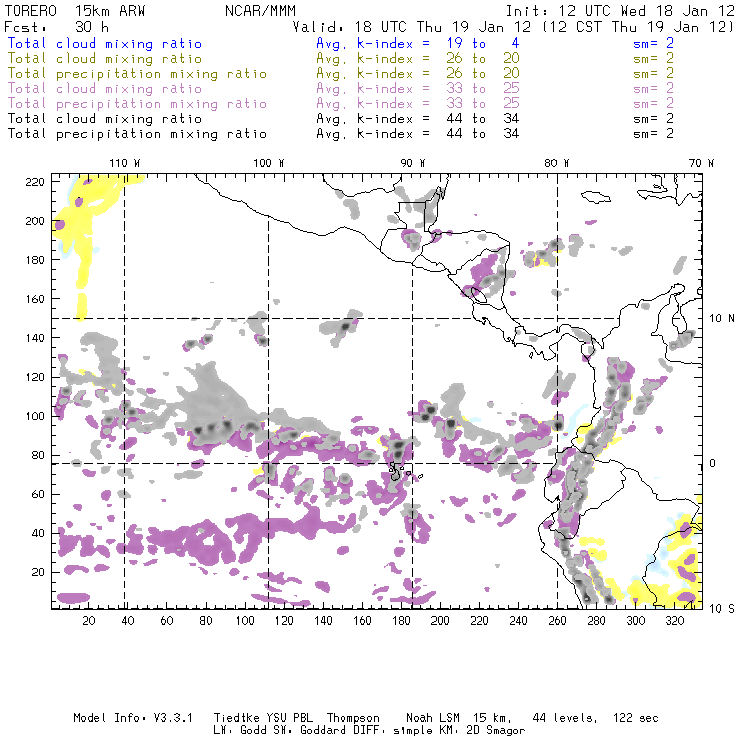Click the '70 W' longitude label
The height and width of the screenshot is (740, 740).
pyautogui.click(x=701, y=163)
